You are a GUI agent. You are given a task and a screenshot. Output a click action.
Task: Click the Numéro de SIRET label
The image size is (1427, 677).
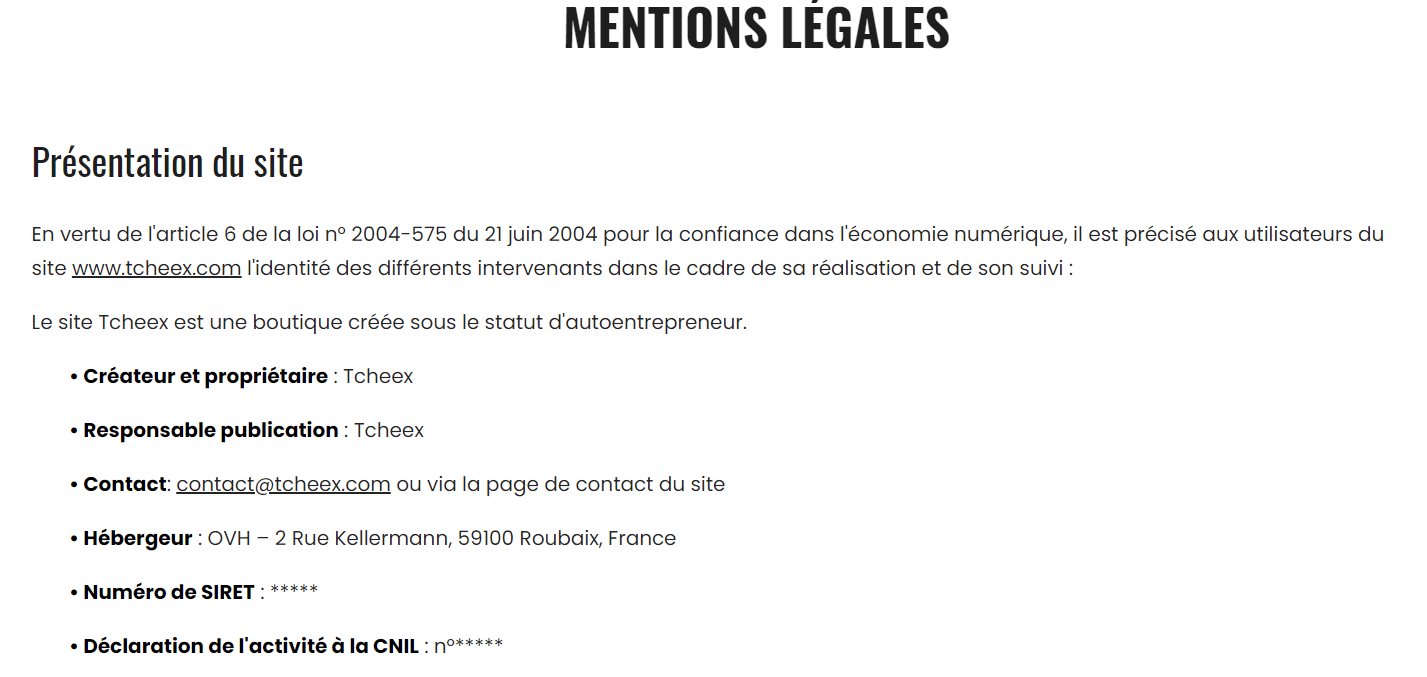coord(168,592)
